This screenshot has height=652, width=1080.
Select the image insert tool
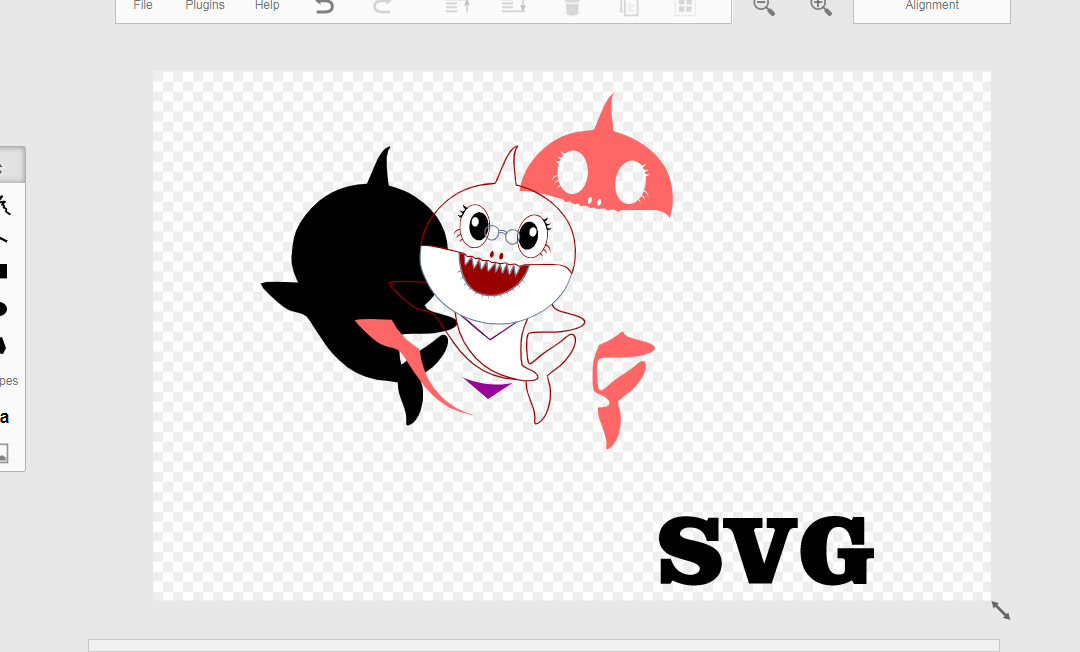pos(4,454)
